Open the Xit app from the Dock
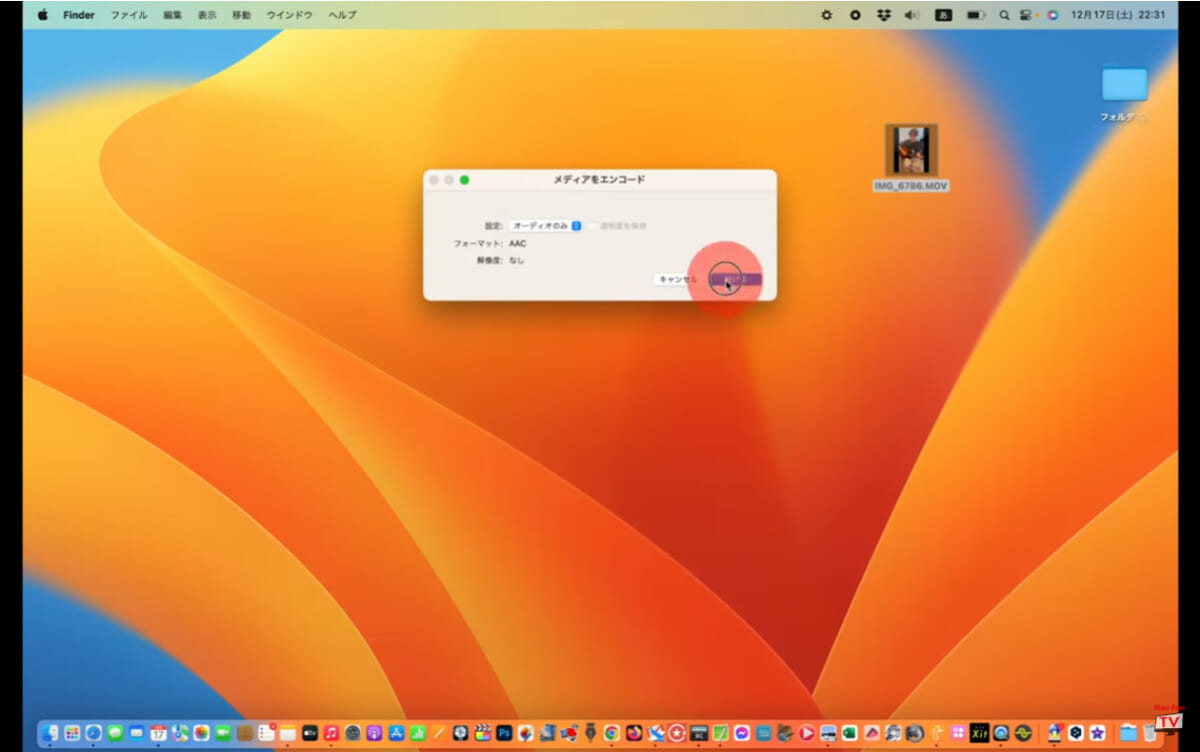The height and width of the screenshot is (752, 1200). coord(980,733)
